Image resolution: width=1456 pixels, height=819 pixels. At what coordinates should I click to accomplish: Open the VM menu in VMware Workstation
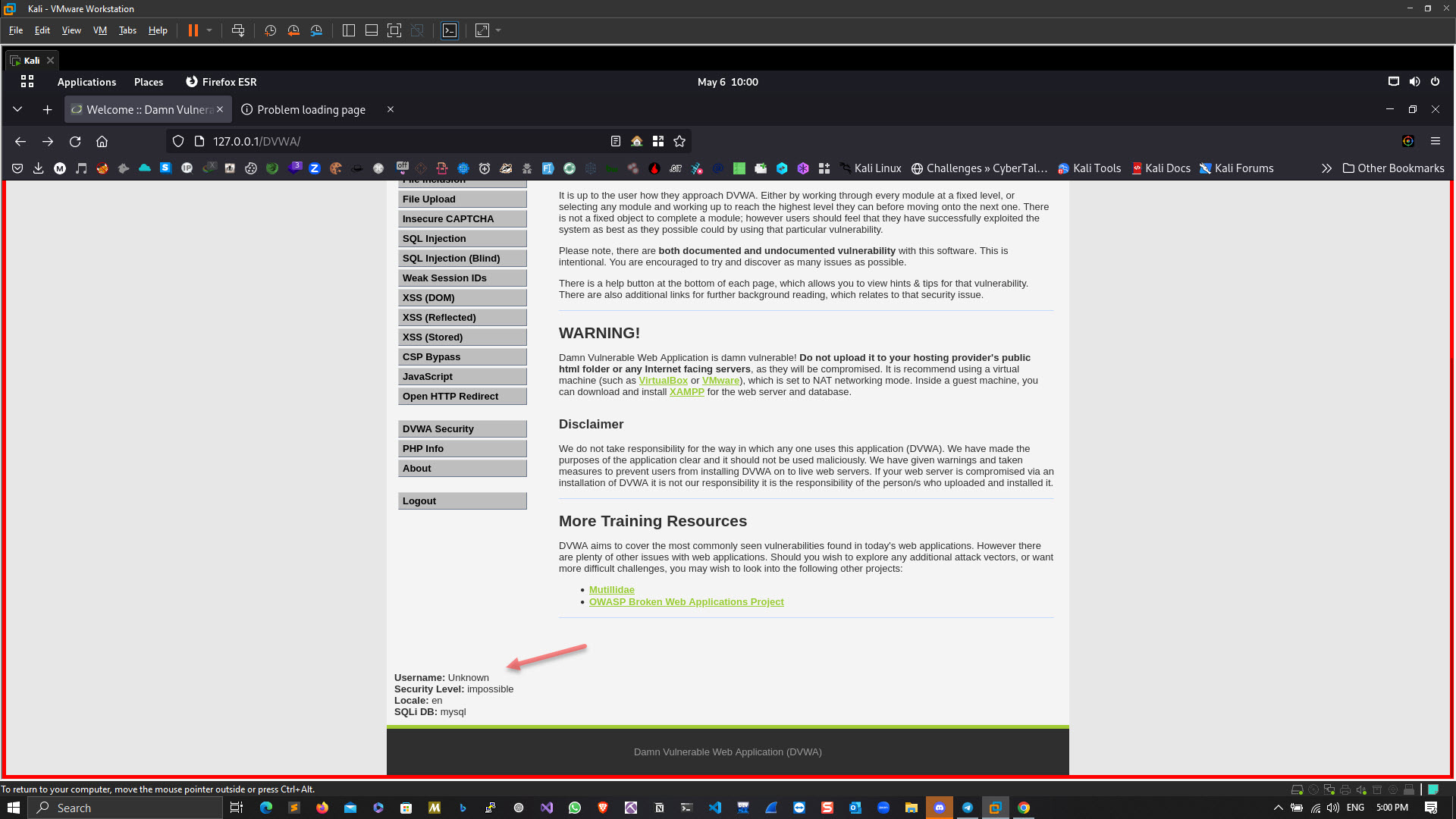99,30
